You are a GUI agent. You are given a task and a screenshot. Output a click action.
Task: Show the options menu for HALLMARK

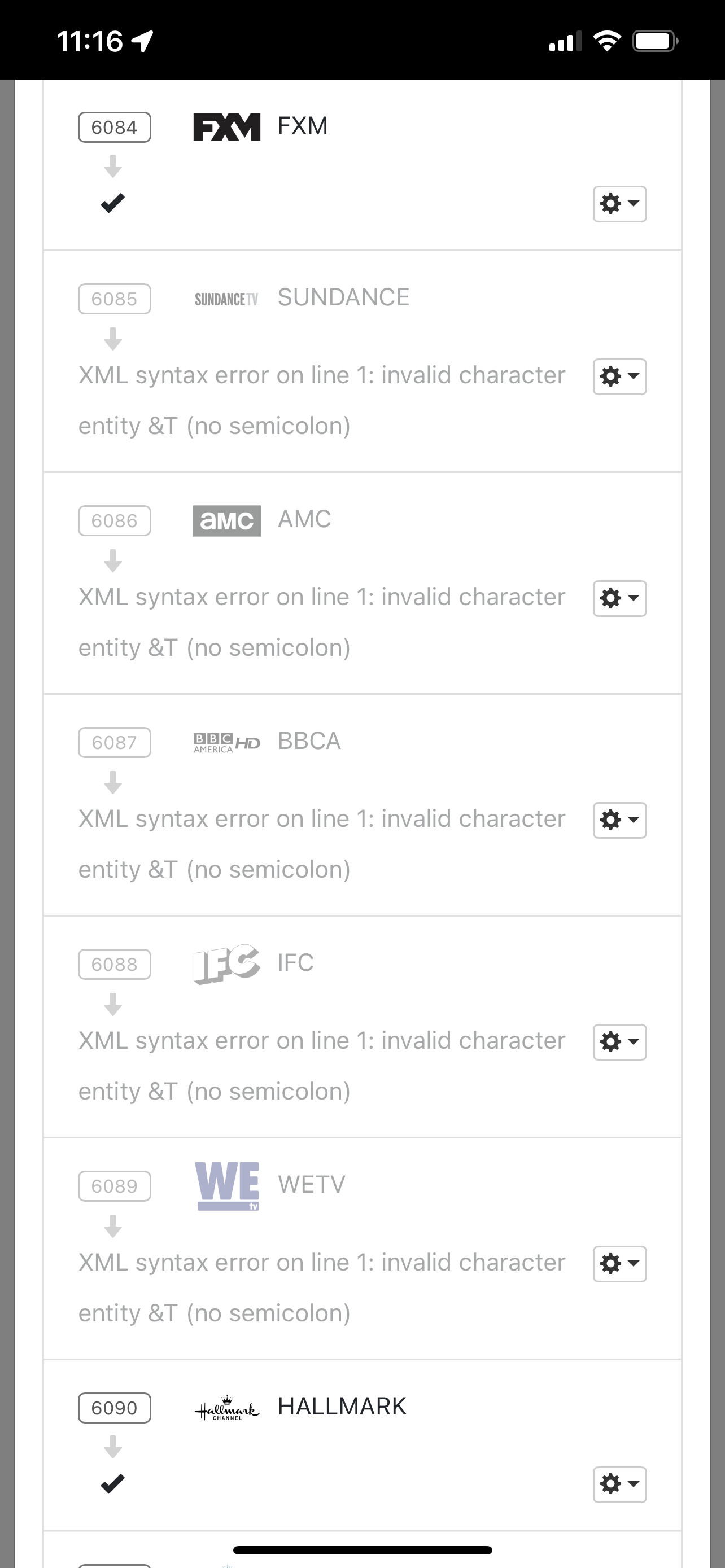tap(619, 1484)
